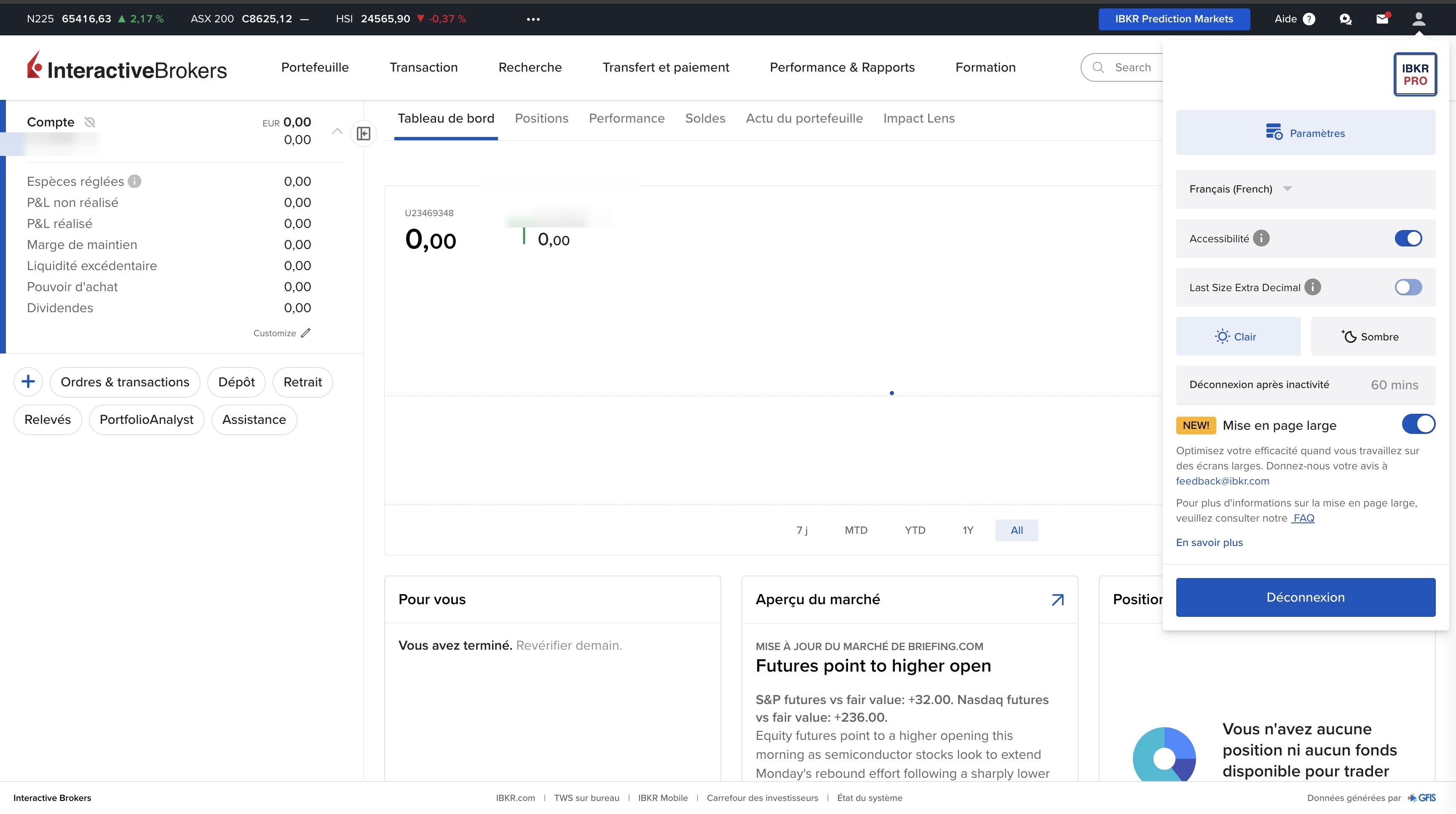
Task: Collapse the Compte summary chevron
Action: click(x=337, y=131)
